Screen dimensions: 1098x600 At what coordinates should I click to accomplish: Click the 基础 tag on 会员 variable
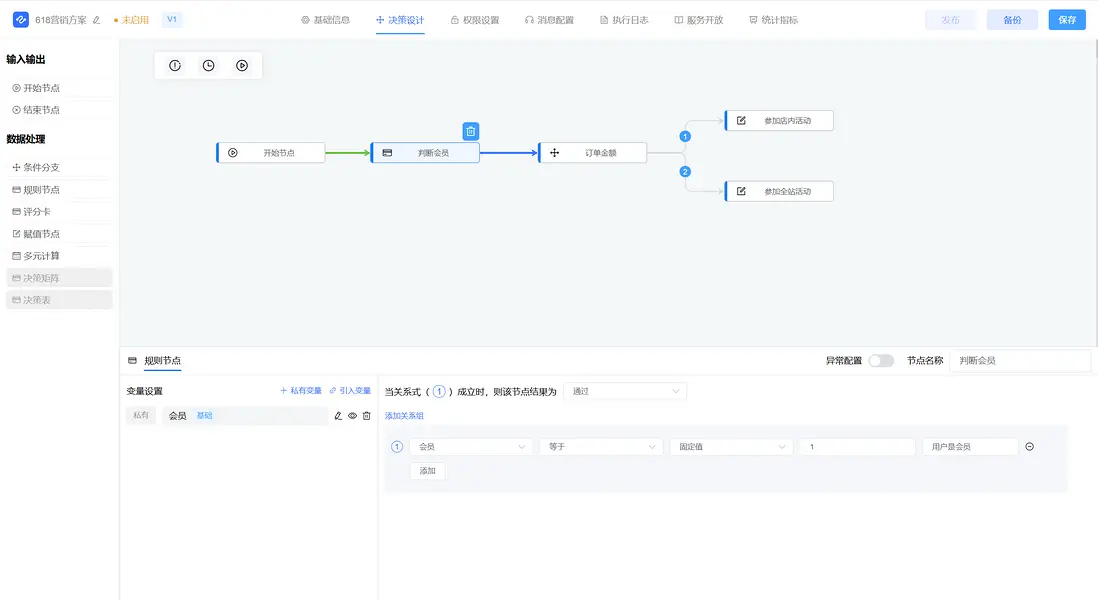pyautogui.click(x=204, y=416)
